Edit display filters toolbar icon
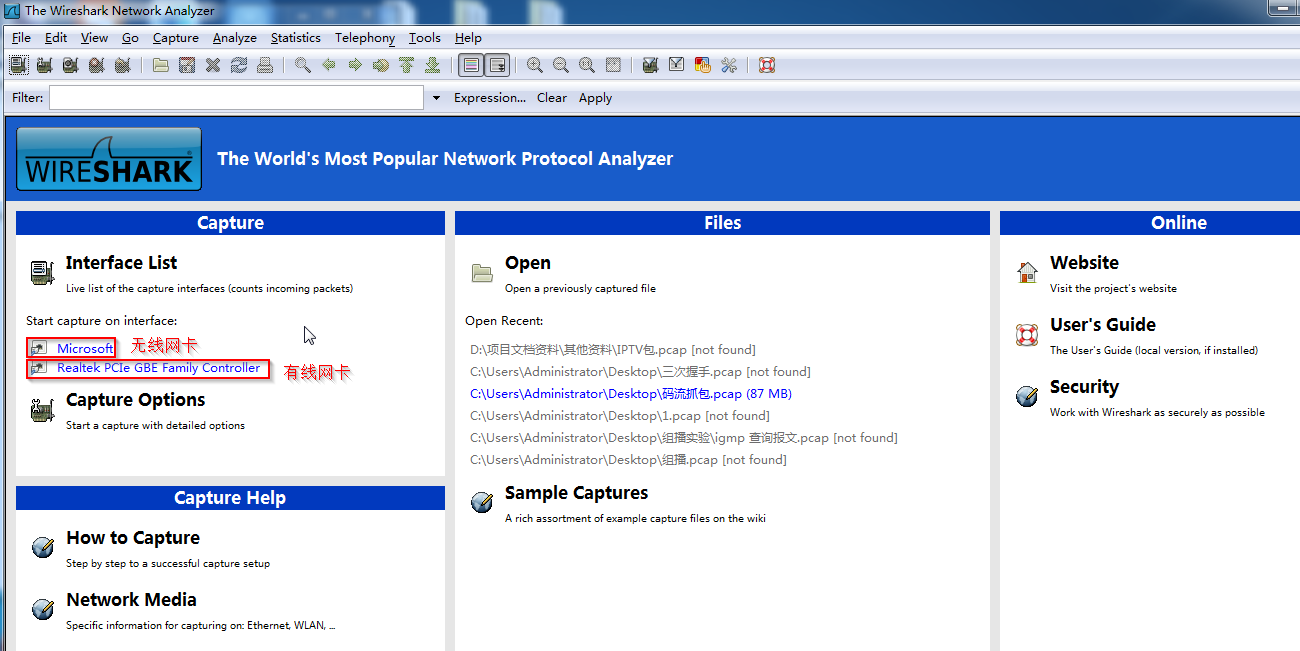Screen dimensions: 1300x651 click(677, 65)
